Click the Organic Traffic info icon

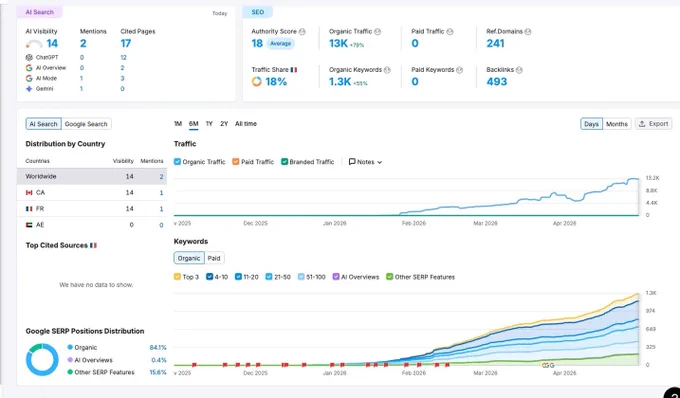(378, 32)
